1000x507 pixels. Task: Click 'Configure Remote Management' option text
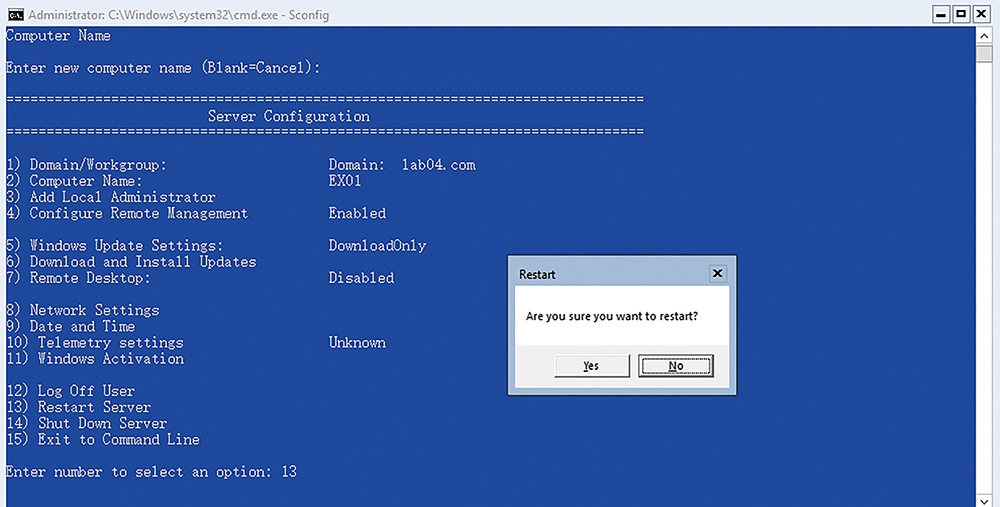pyautogui.click(x=138, y=214)
